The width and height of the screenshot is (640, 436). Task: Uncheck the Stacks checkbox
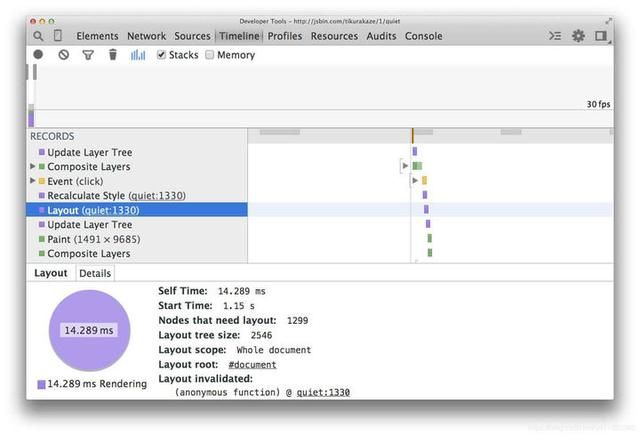(x=162, y=55)
